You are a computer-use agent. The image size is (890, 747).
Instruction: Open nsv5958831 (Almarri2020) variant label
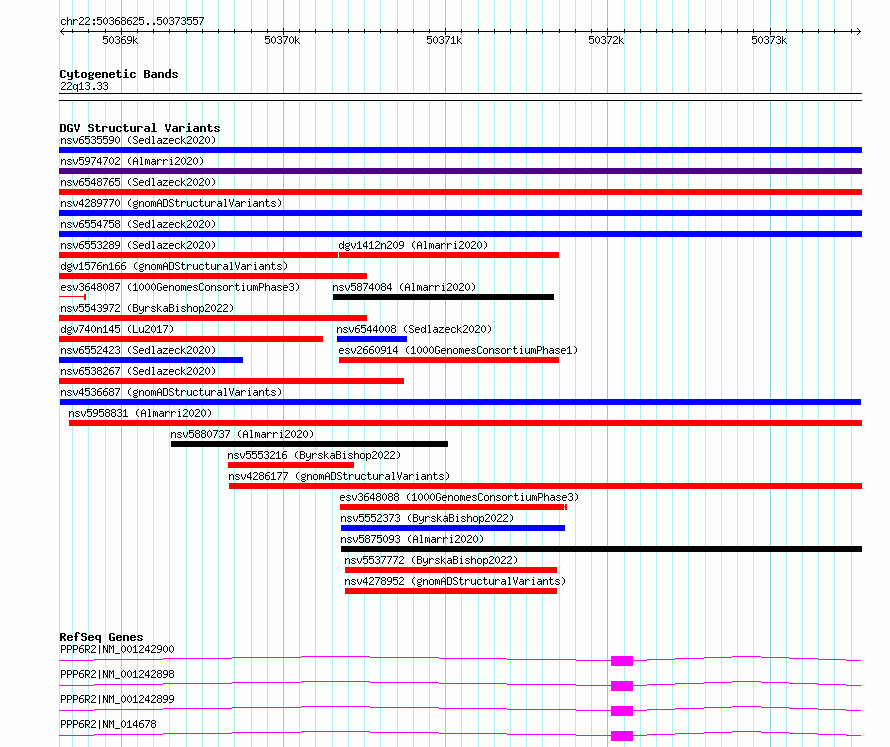pos(140,413)
